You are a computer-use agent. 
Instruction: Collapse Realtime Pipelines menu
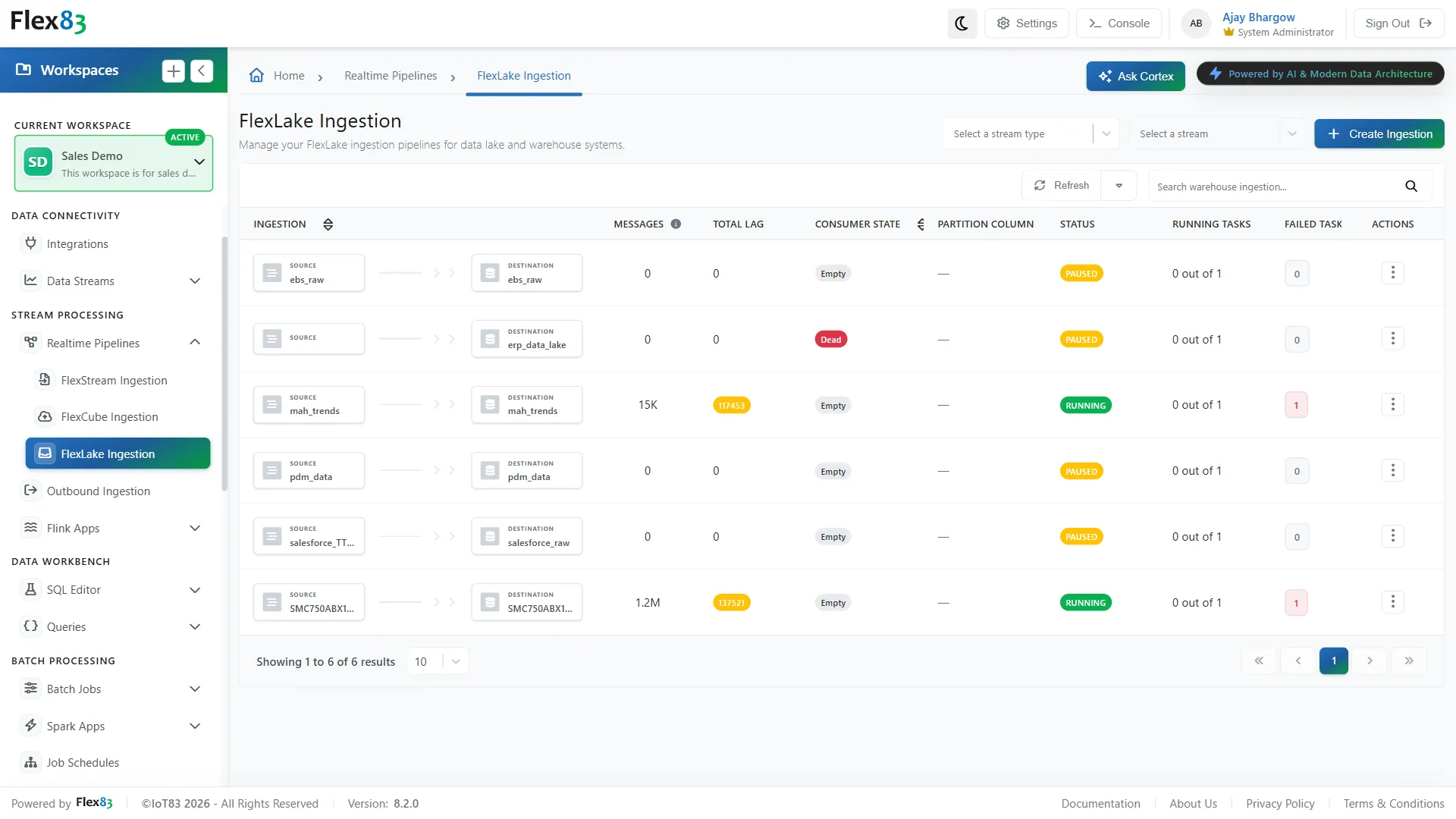tap(195, 343)
